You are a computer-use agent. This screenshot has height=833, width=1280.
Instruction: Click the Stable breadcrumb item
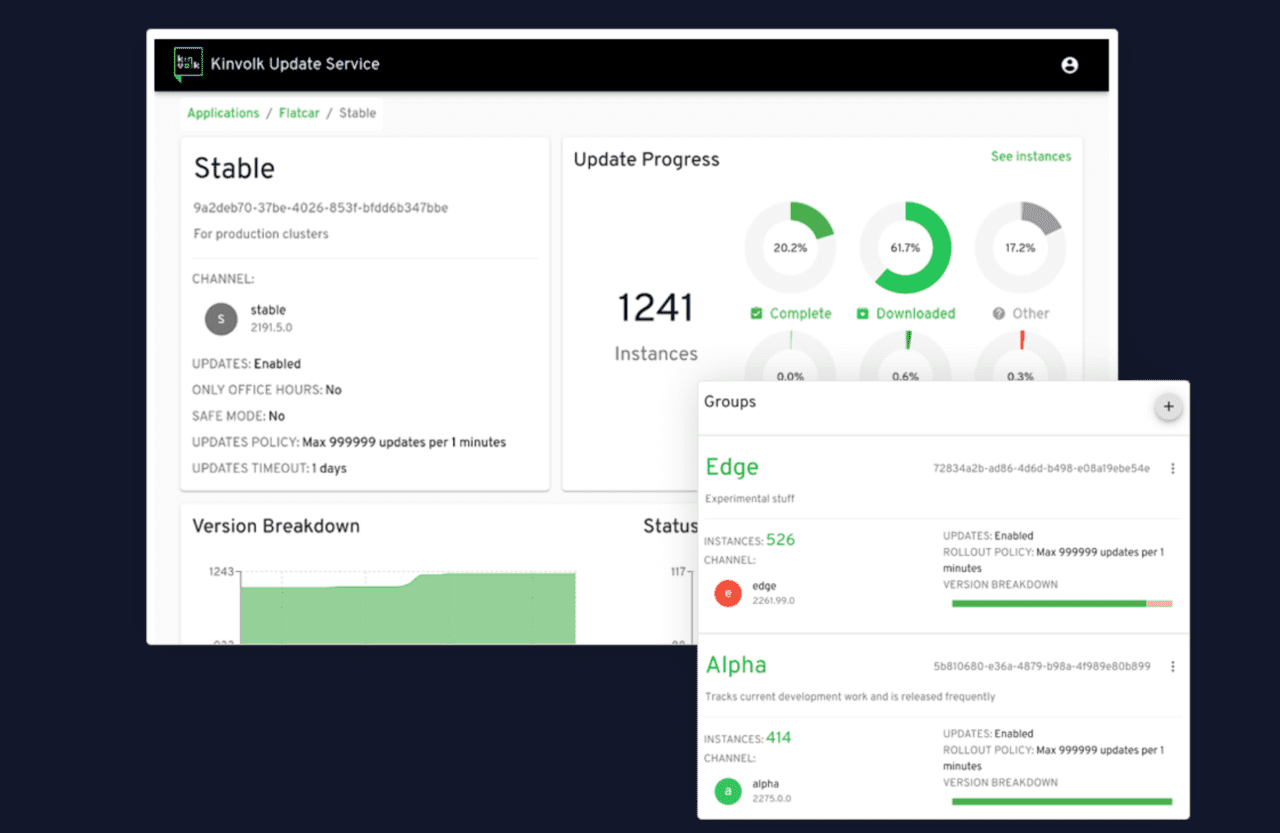point(357,113)
